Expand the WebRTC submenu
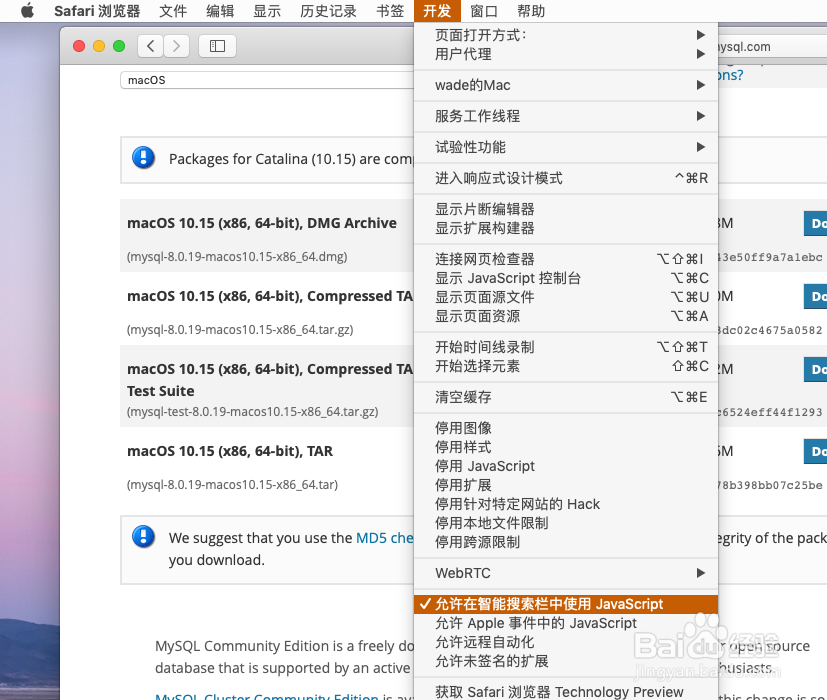Screen dimensions: 827x700 tap(566, 573)
